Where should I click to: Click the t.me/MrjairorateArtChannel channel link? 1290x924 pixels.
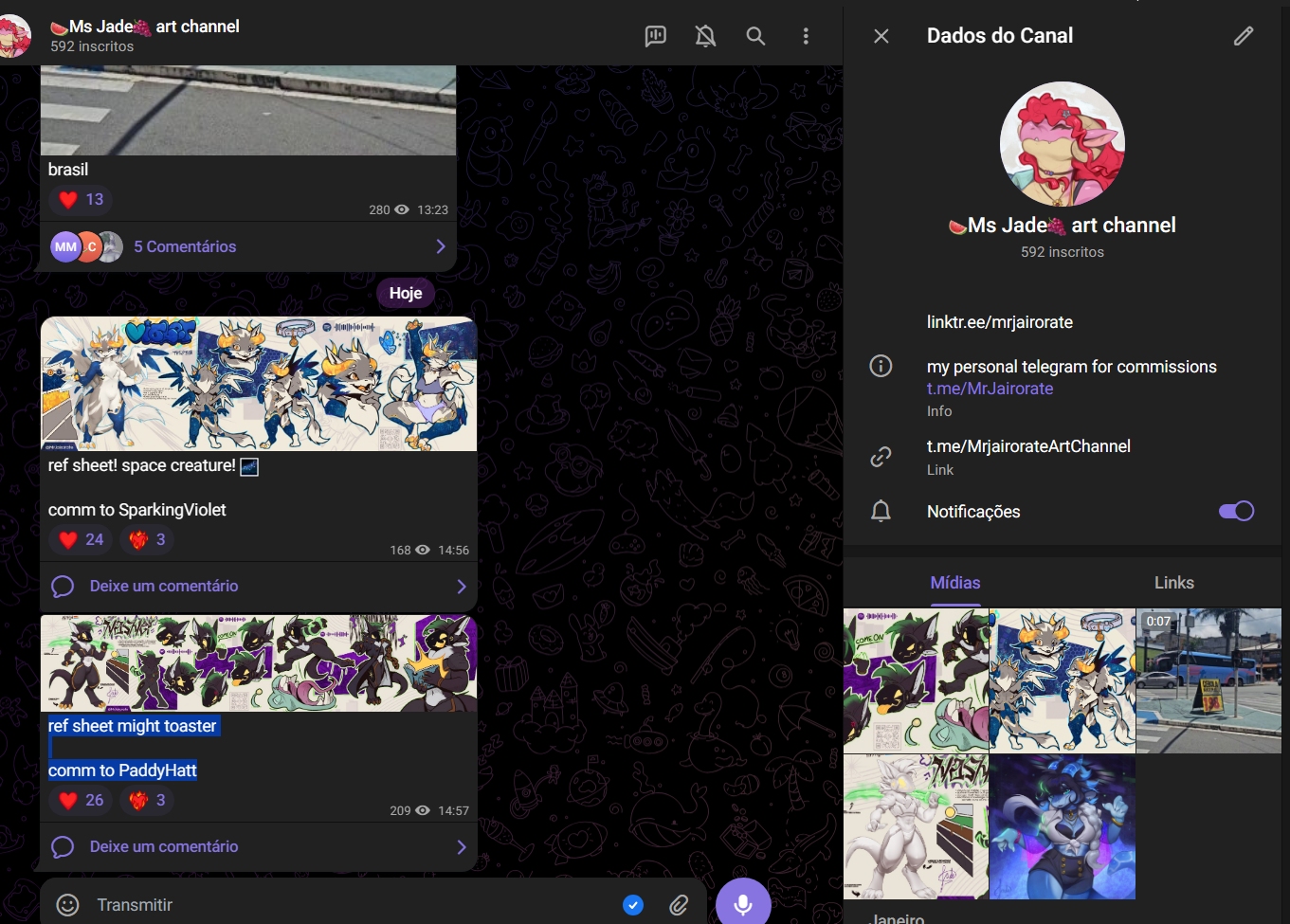point(1028,446)
